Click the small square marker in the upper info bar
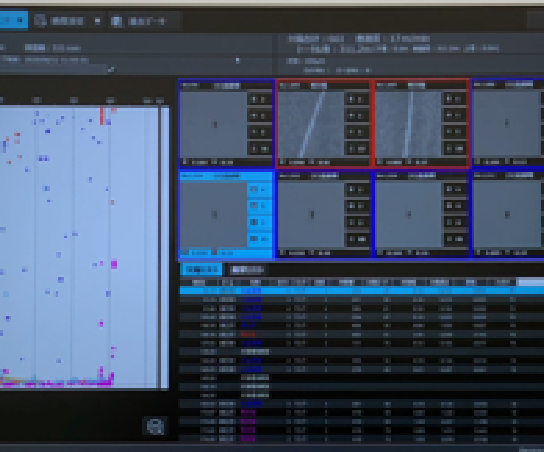This screenshot has width=544, height=452. click(x=238, y=60)
